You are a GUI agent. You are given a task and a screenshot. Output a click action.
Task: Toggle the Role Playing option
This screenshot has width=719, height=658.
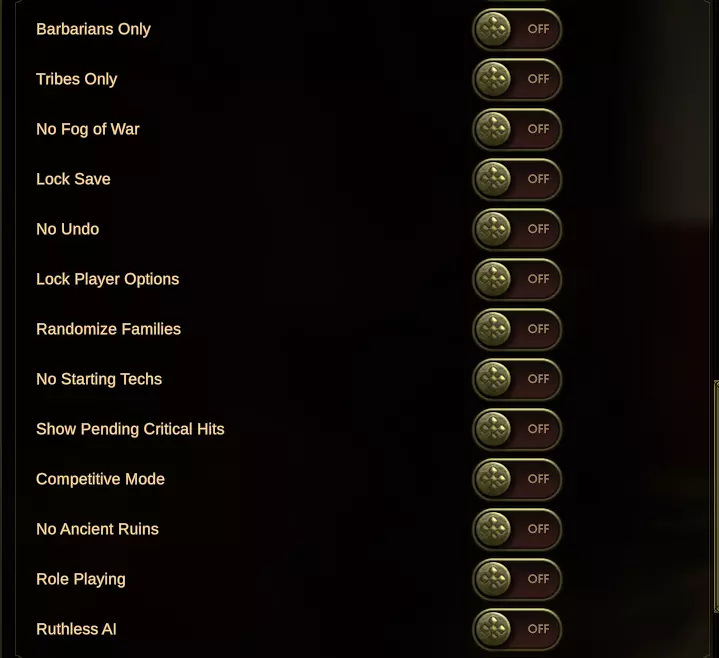click(x=517, y=579)
